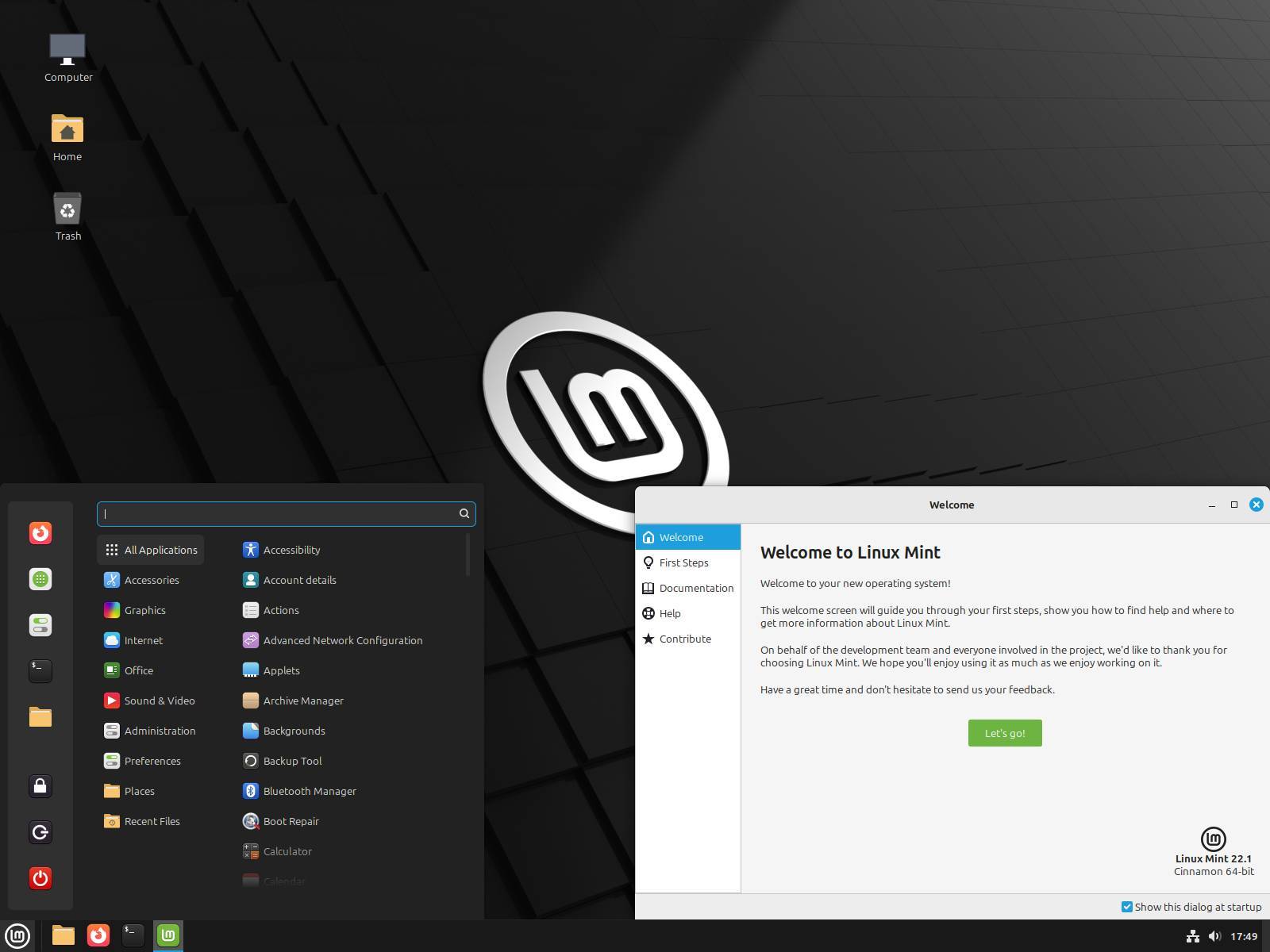This screenshot has width=1270, height=952.
Task: Open Calculator application
Action: [x=278, y=851]
